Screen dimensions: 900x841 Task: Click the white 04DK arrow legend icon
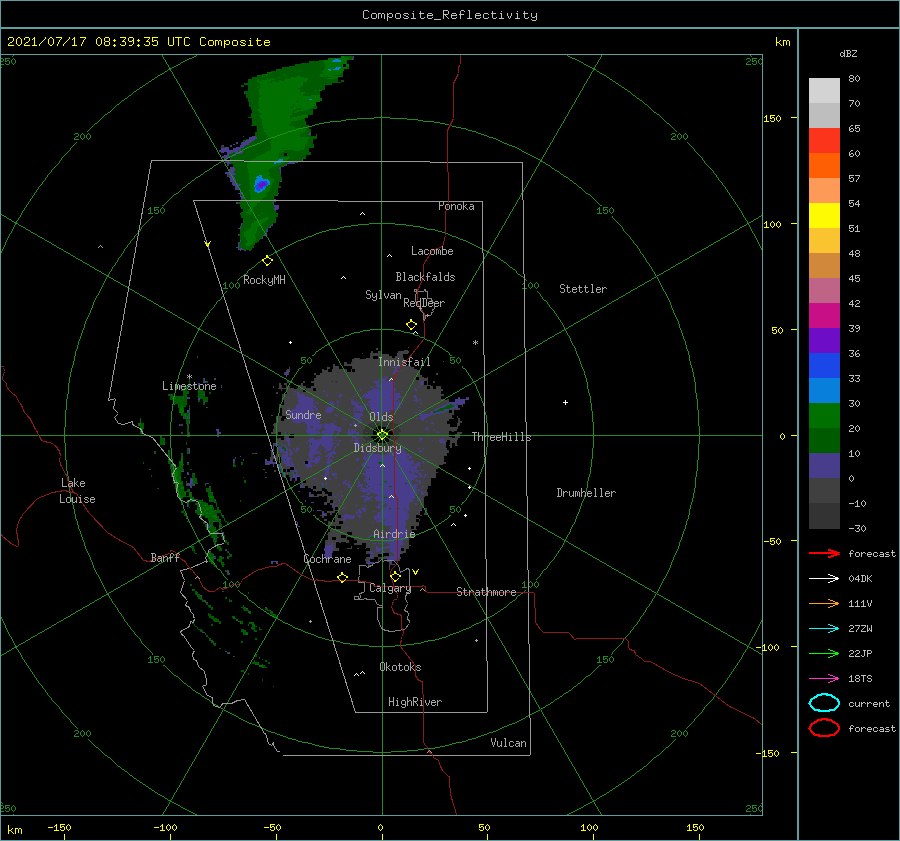pyautogui.click(x=824, y=578)
